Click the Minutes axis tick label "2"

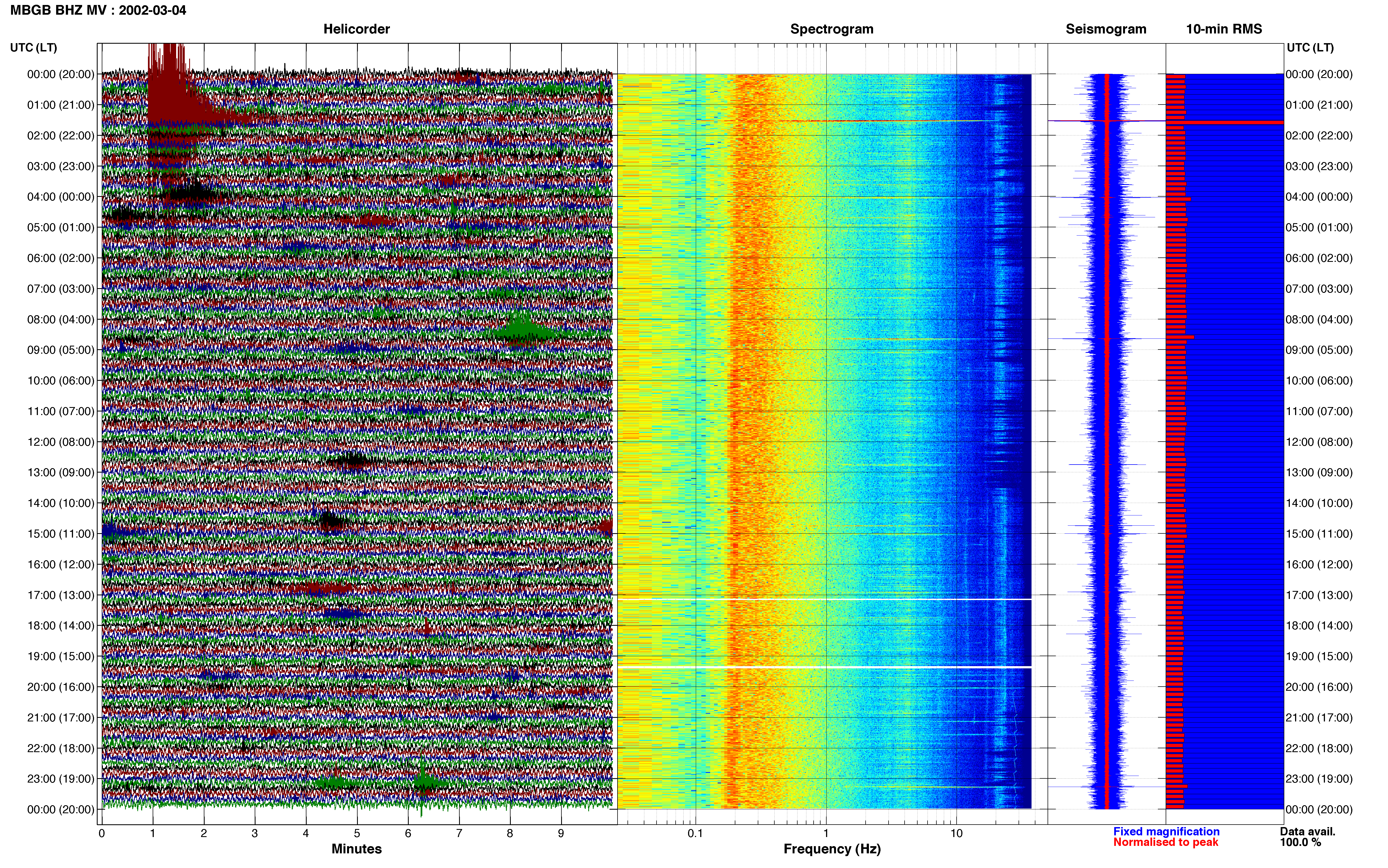coord(204,833)
